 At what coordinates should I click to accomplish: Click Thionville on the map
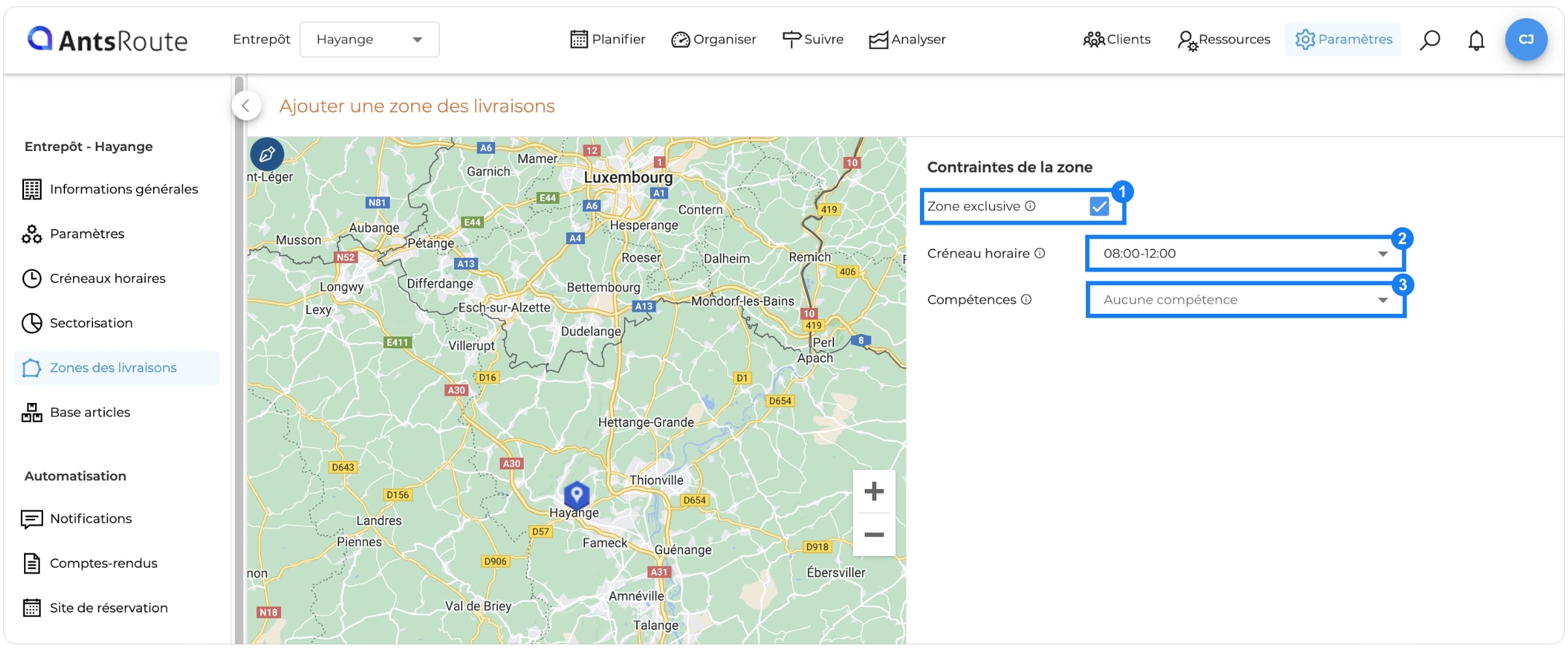(656, 480)
